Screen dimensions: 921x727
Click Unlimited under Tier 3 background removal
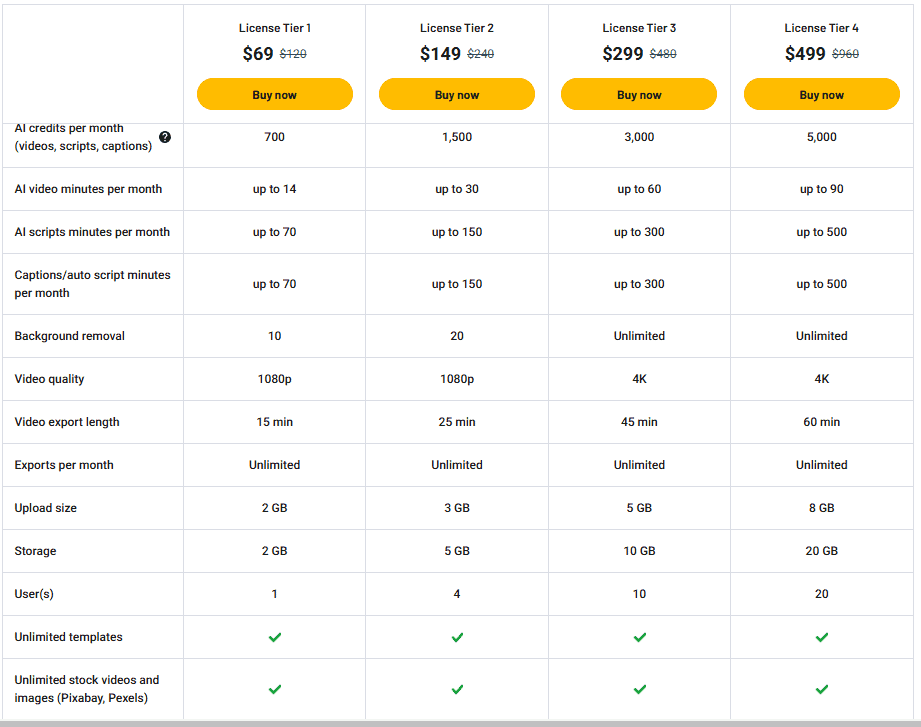pyautogui.click(x=639, y=336)
